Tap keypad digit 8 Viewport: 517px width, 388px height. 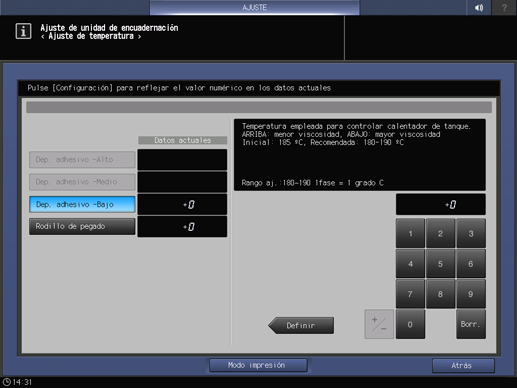coord(440,294)
